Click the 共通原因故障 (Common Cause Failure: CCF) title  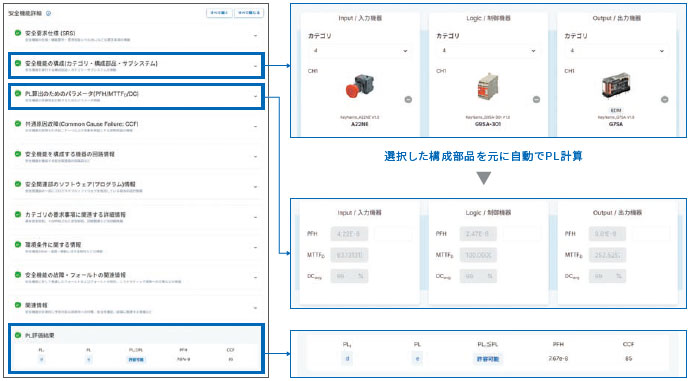[81, 124]
